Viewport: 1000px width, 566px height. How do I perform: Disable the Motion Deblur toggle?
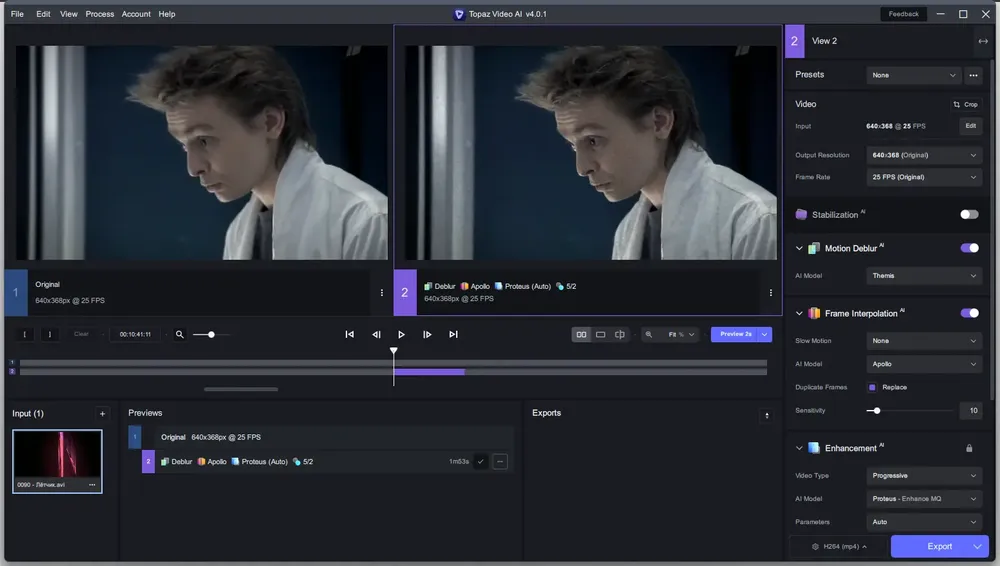click(969, 248)
